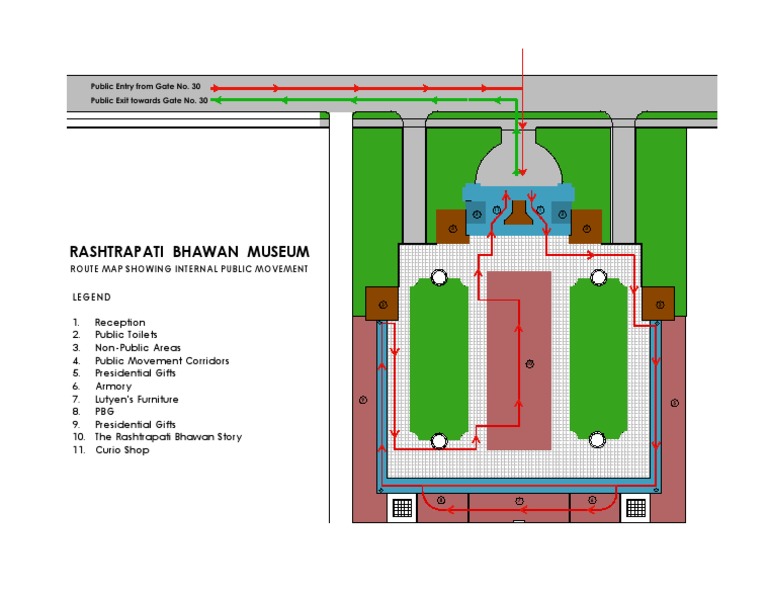Viewport: 768px width, 594px height.
Task: Click the grated square icon at bottom-left corner
Action: point(401,507)
